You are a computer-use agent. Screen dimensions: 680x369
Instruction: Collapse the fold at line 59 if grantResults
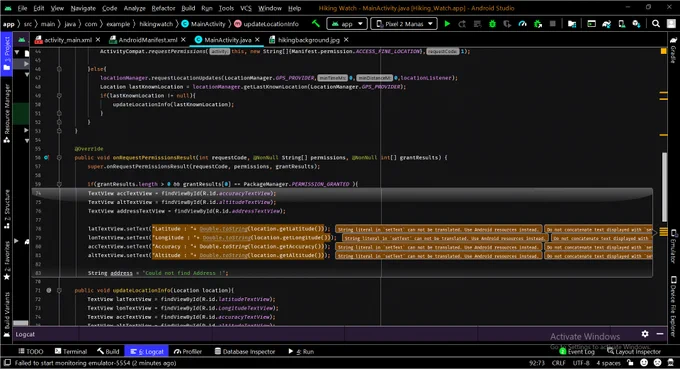point(59,184)
